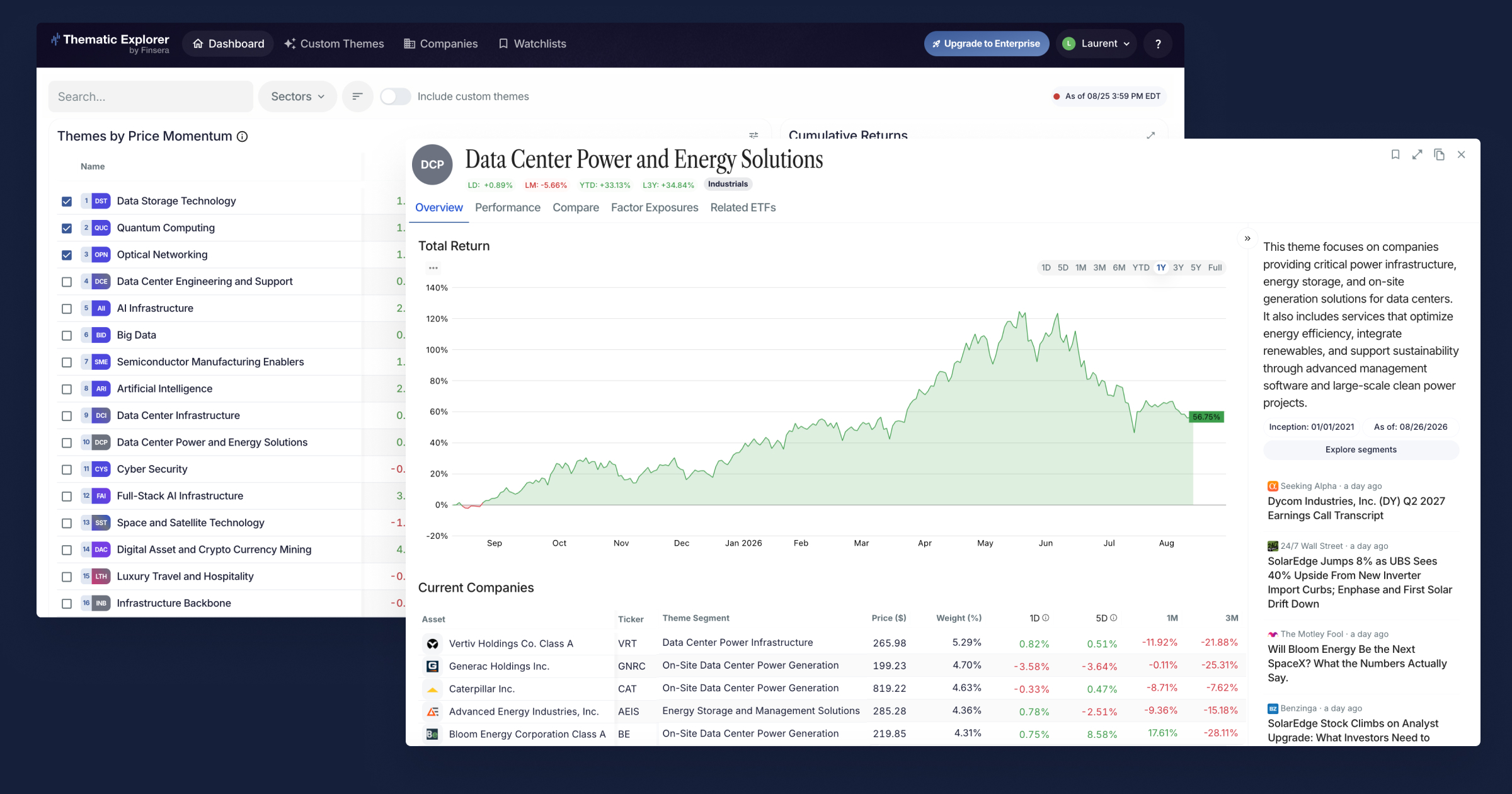Click the 56.75% value marker on chart
The image size is (1512, 794).
point(1206,417)
